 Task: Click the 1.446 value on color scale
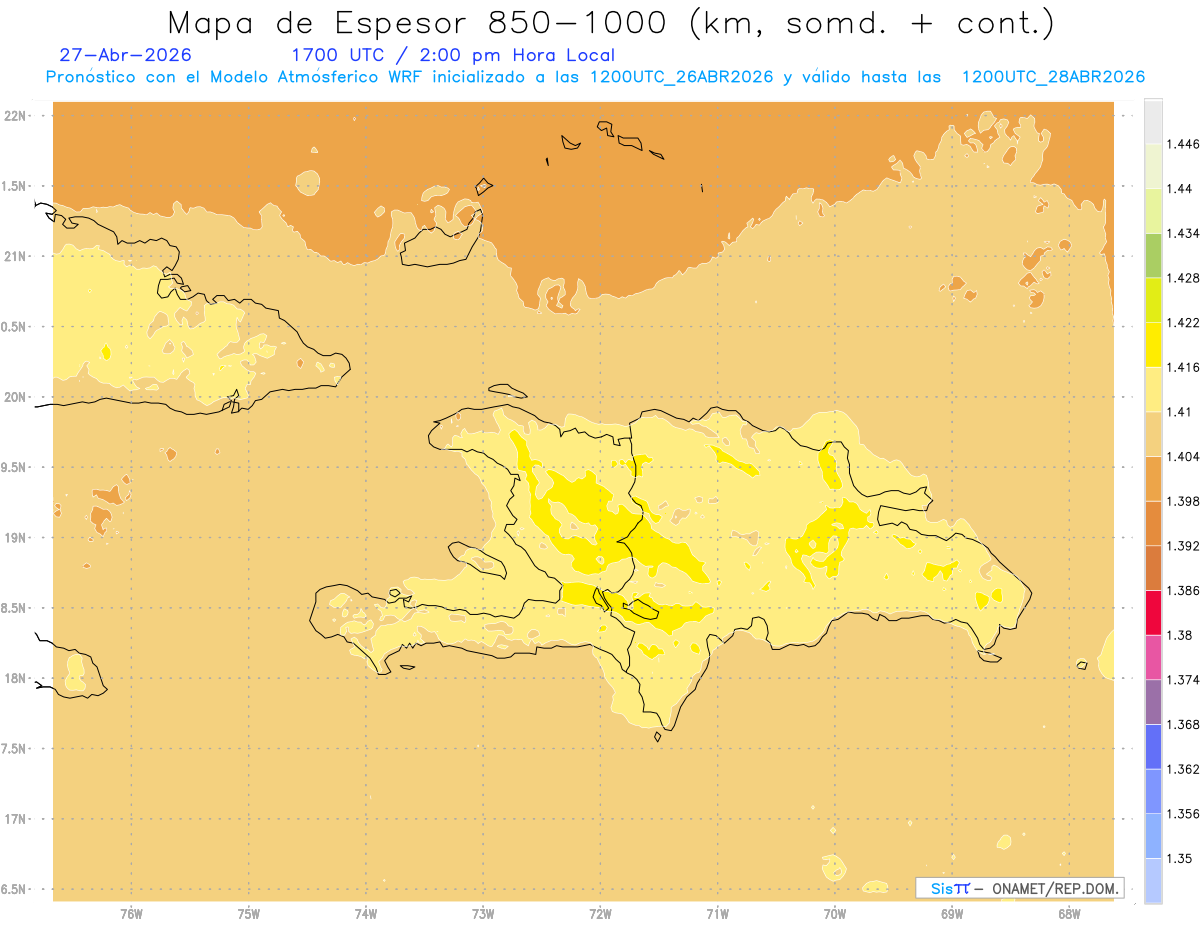(x=1182, y=144)
